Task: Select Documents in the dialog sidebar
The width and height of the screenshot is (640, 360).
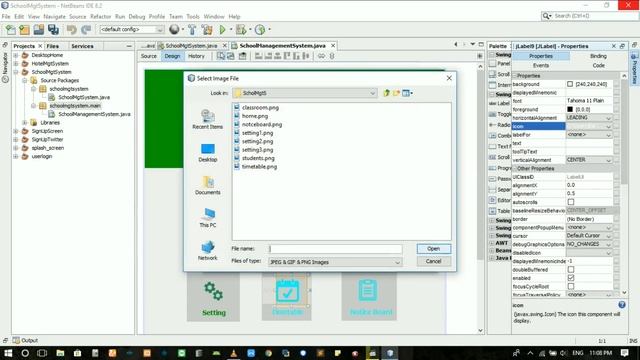Action: pos(207,185)
